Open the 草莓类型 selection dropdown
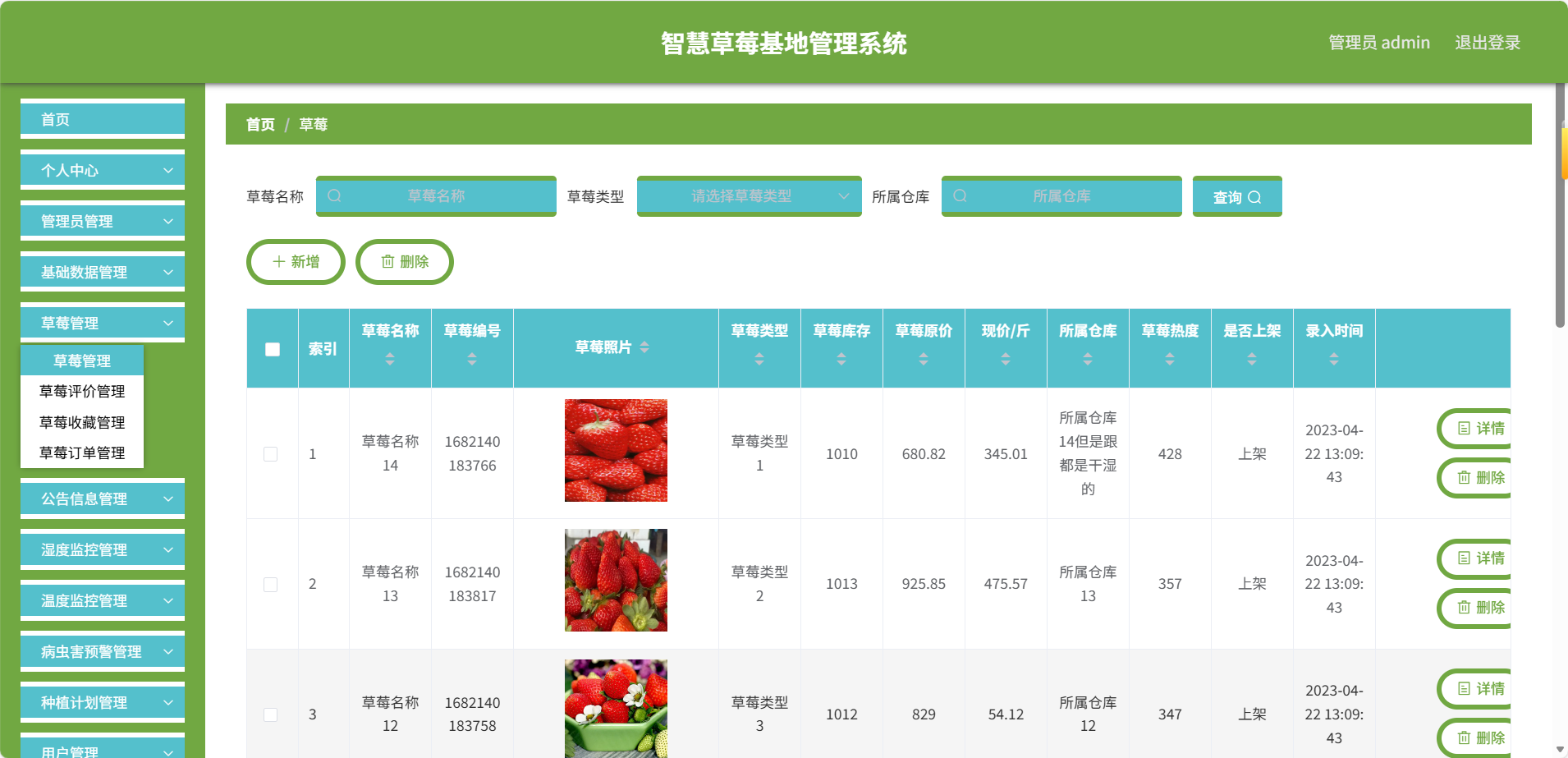 tap(750, 196)
